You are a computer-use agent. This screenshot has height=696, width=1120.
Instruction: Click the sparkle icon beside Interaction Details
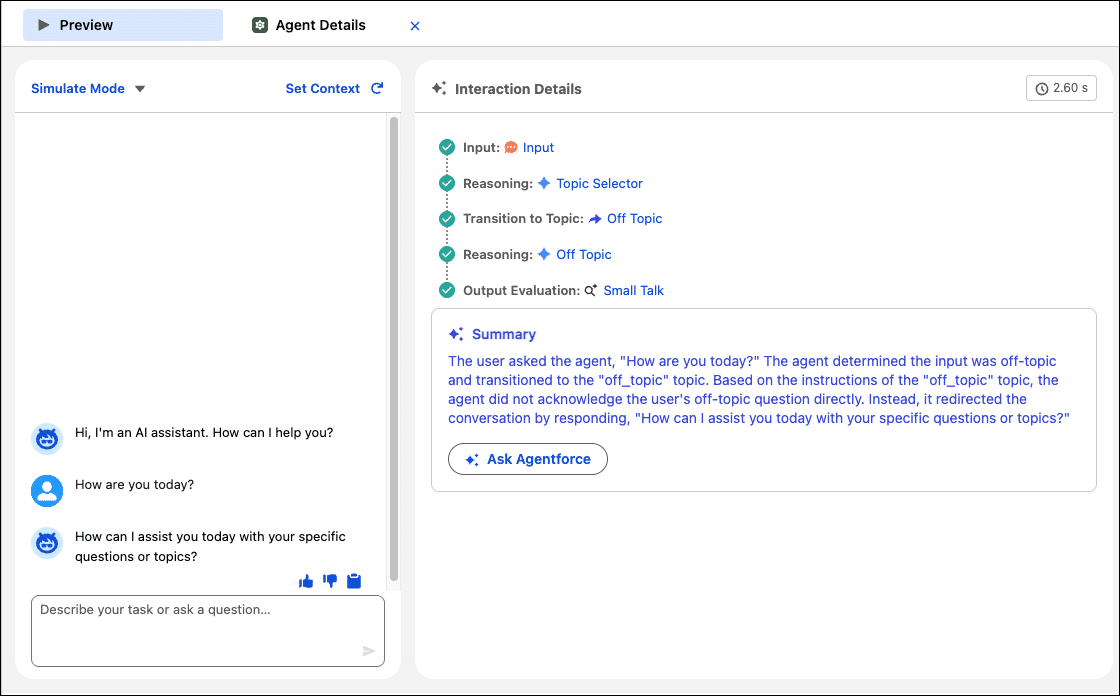click(438, 88)
